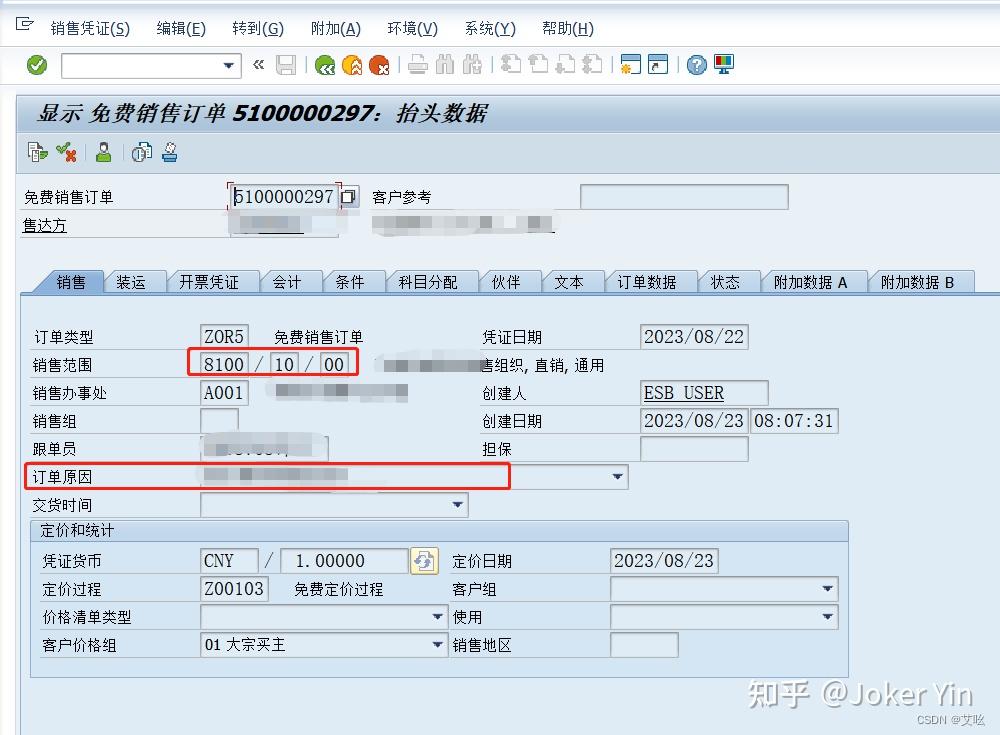
Task: Click inside the 凭证货币 CNY field
Action: 228,561
